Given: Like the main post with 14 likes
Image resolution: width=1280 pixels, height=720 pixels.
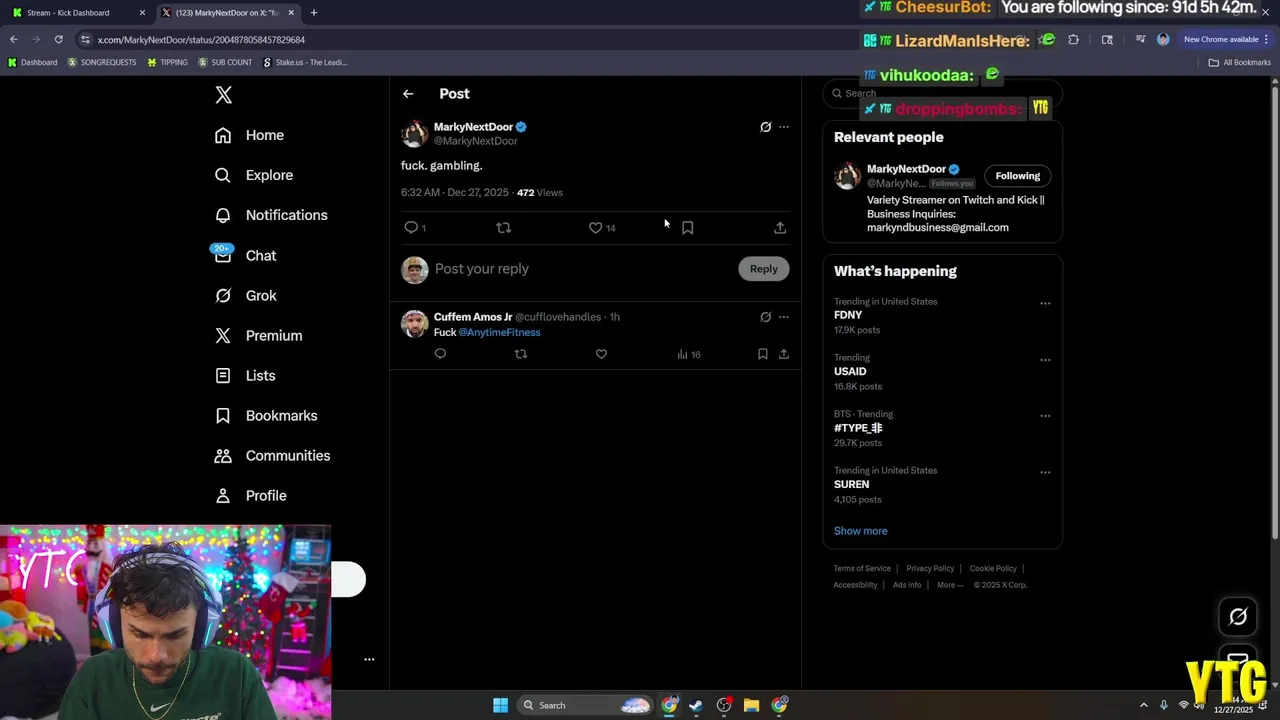Looking at the screenshot, I should pyautogui.click(x=596, y=228).
